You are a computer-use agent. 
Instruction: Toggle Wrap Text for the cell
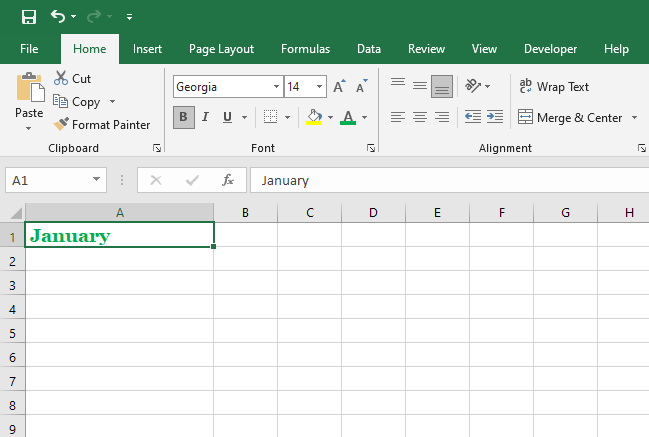pyautogui.click(x=555, y=87)
